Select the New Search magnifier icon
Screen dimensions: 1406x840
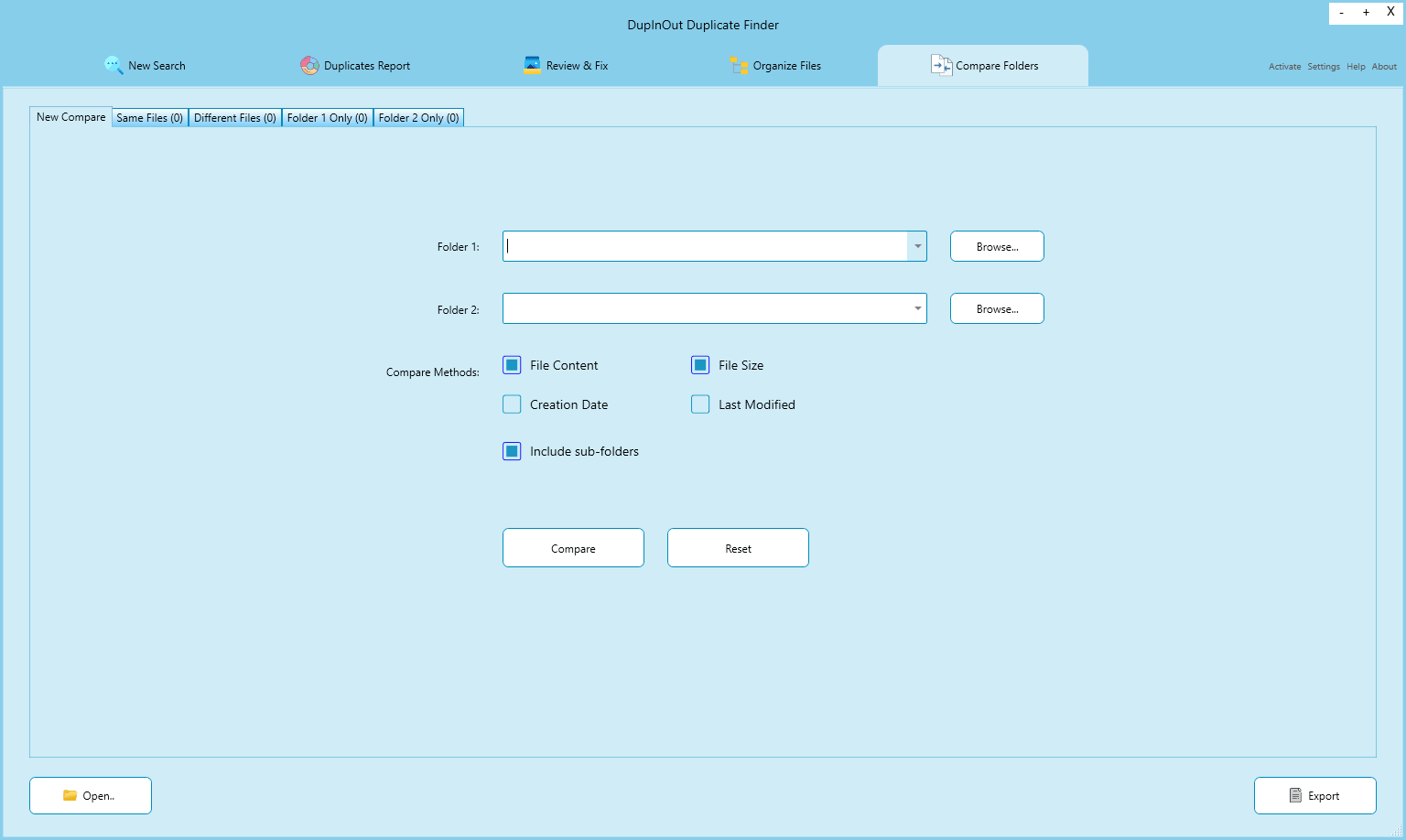coord(113,65)
